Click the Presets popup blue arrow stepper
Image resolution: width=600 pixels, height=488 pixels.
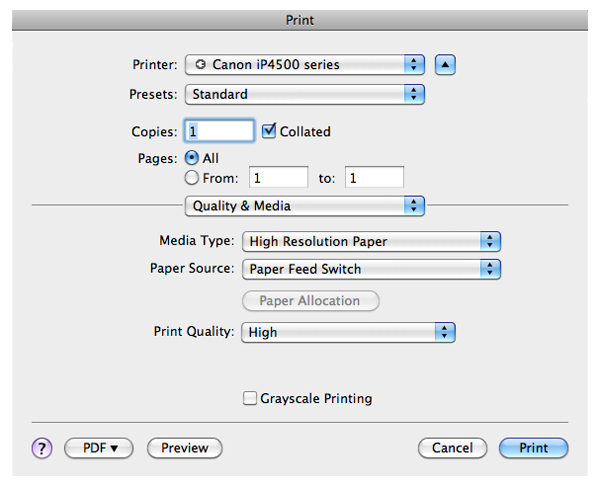coord(414,94)
